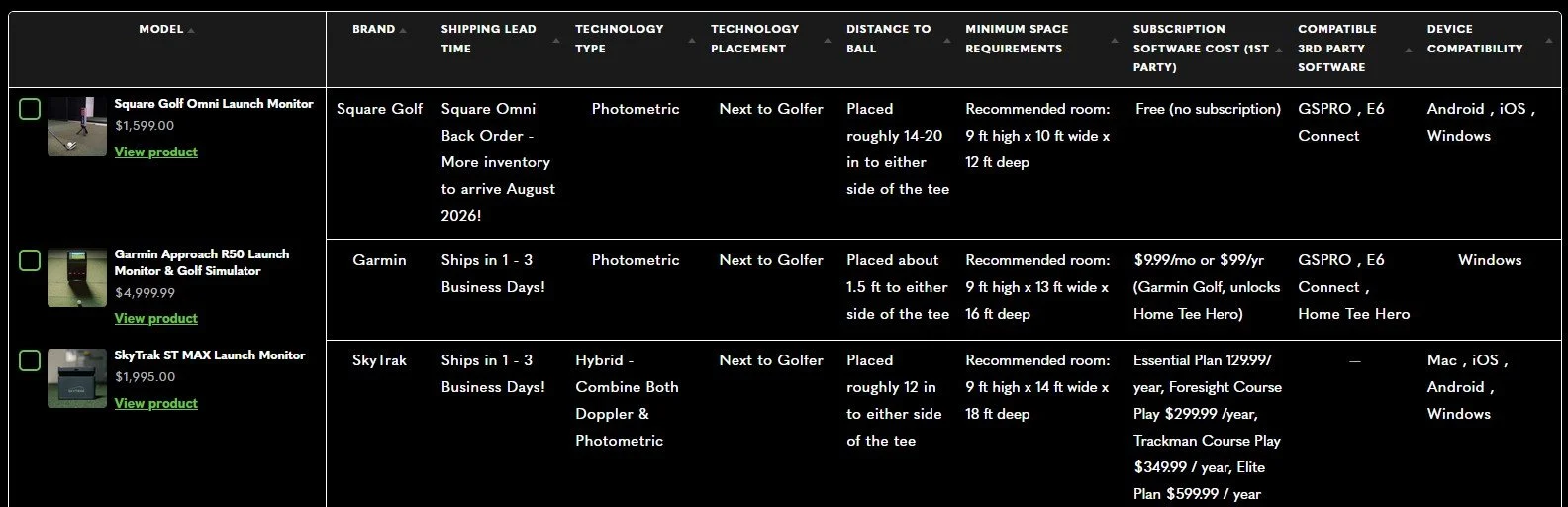1568x507 pixels.
Task: Sort by Shipping Lead Time arrow icon
Action: [x=555, y=41]
